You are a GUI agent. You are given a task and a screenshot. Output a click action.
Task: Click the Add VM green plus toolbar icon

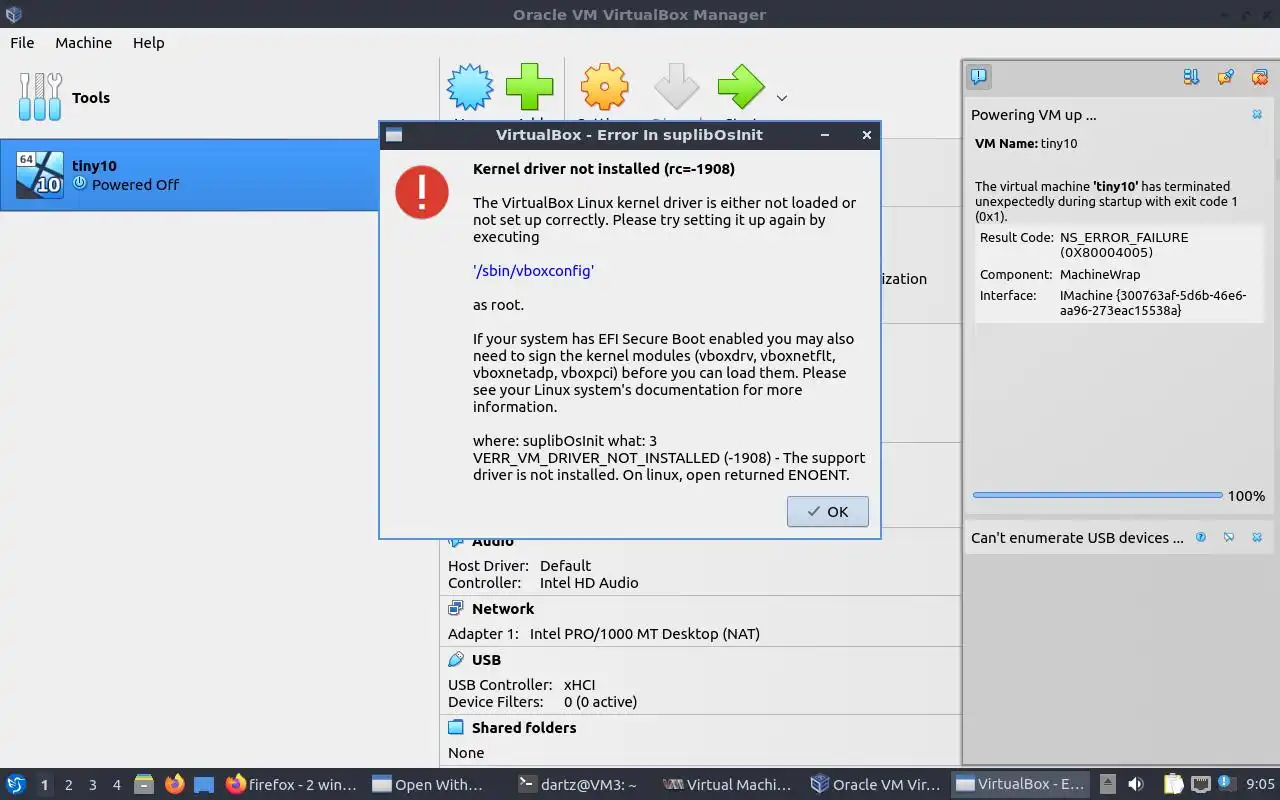(530, 88)
